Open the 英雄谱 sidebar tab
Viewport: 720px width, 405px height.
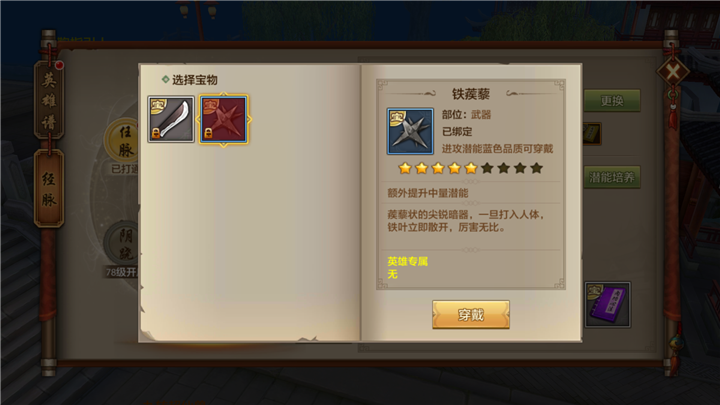pos(49,100)
